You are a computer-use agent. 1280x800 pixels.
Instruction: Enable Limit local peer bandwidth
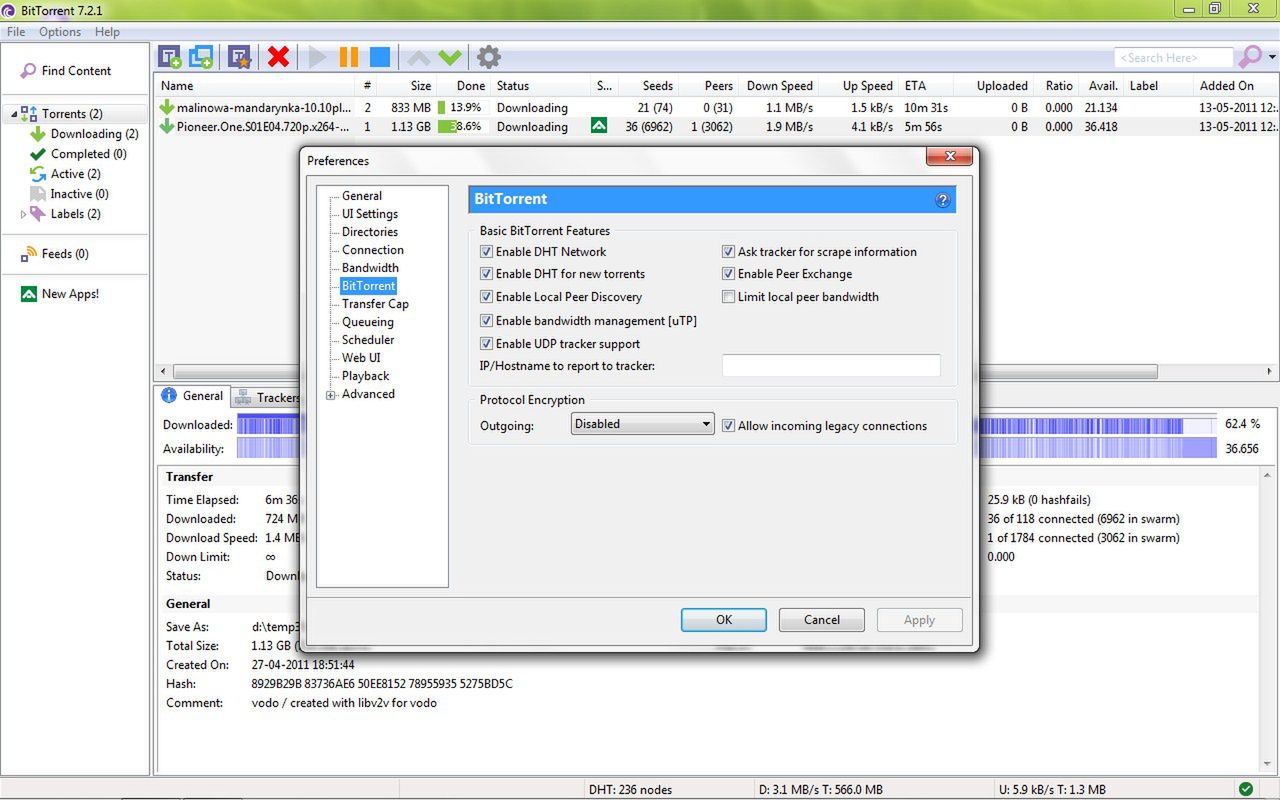point(729,297)
